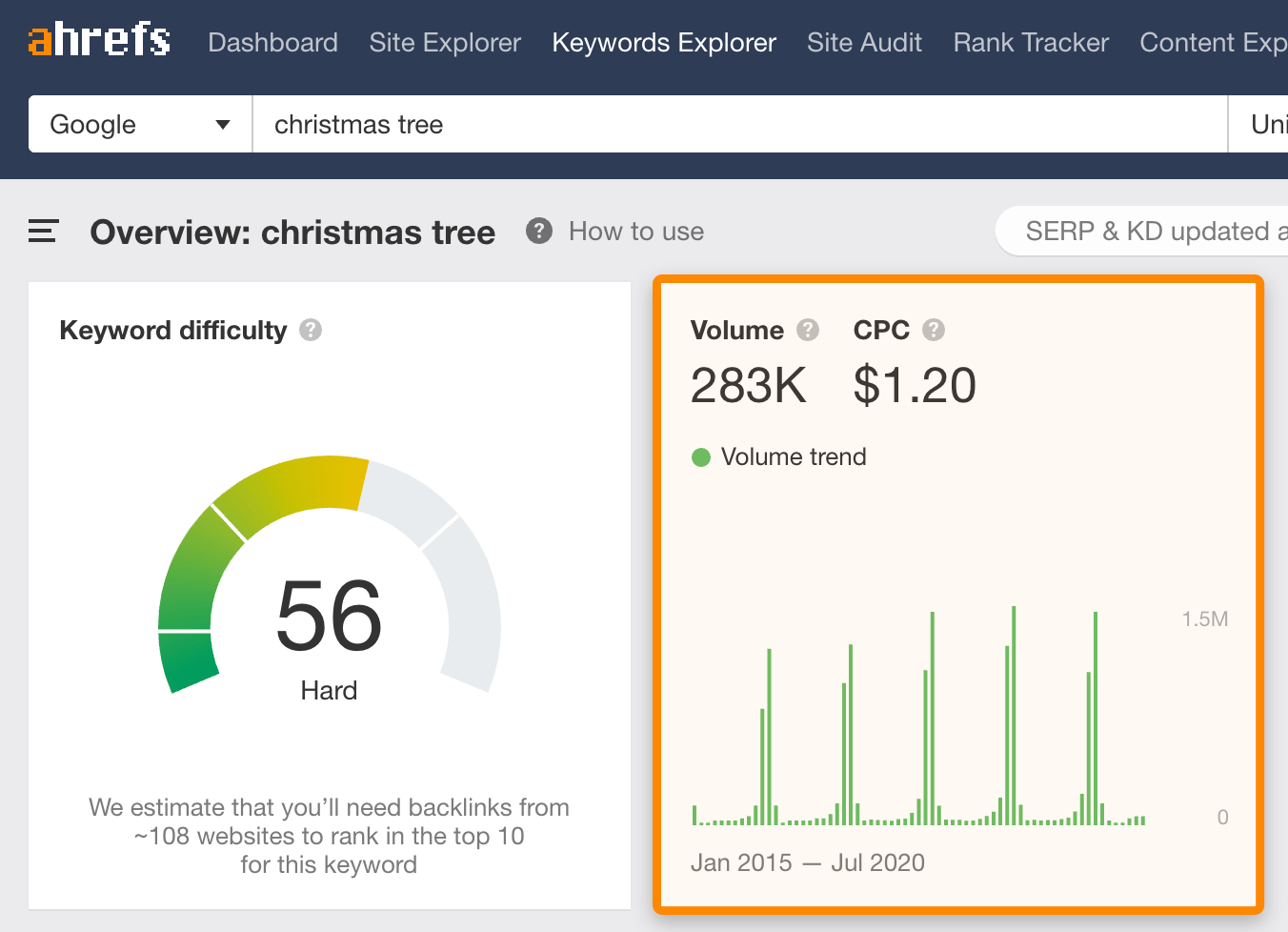Click the CPC help question icon
Image resolution: width=1288 pixels, height=932 pixels.
click(x=934, y=330)
